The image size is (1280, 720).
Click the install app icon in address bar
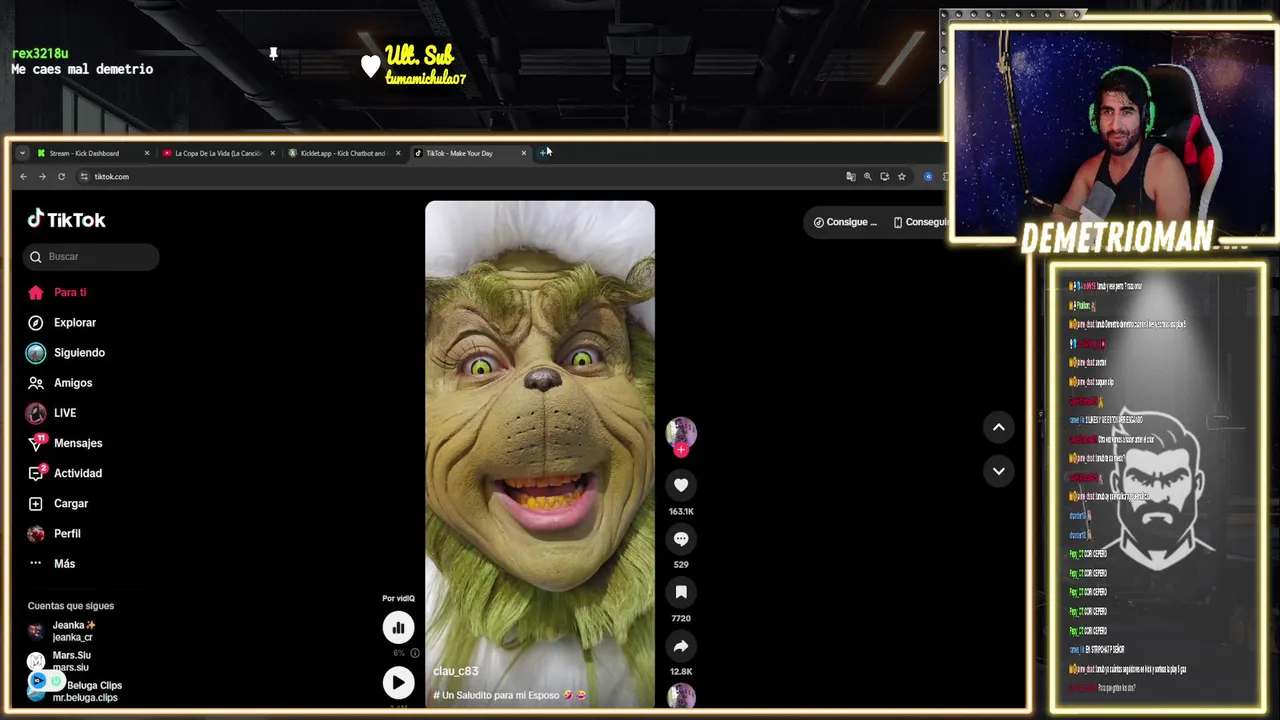point(885,177)
